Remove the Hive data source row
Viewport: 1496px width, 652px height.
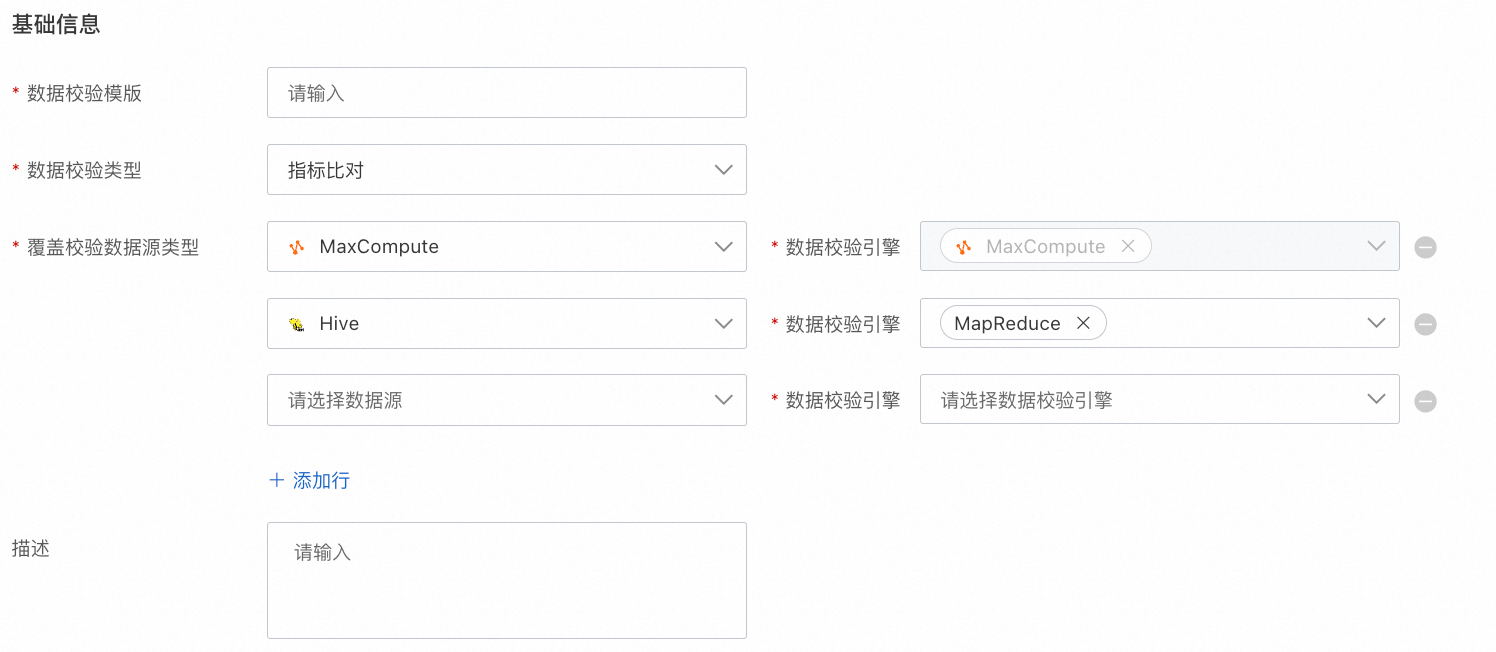[1425, 324]
